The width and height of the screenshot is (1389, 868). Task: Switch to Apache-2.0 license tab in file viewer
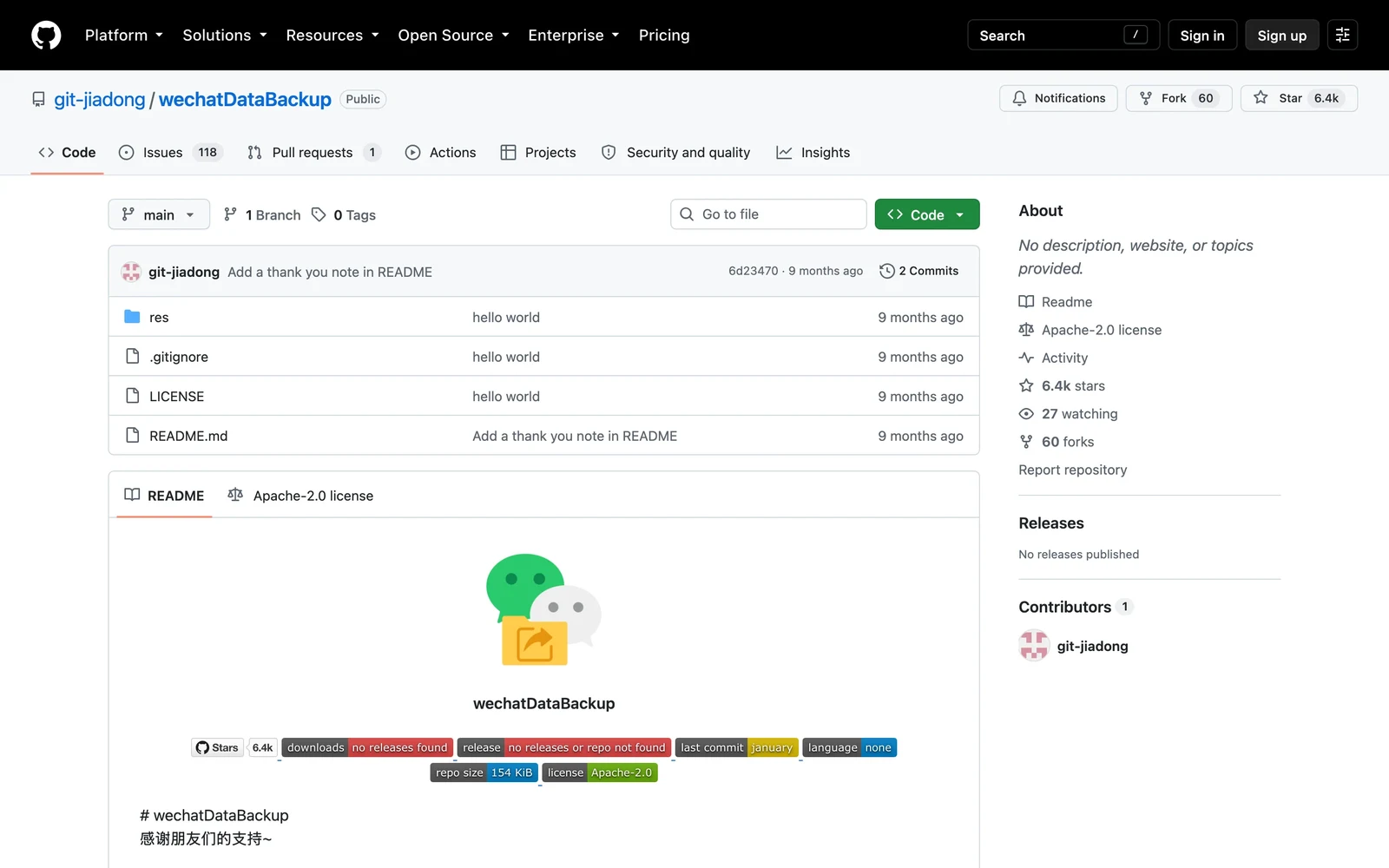click(300, 496)
